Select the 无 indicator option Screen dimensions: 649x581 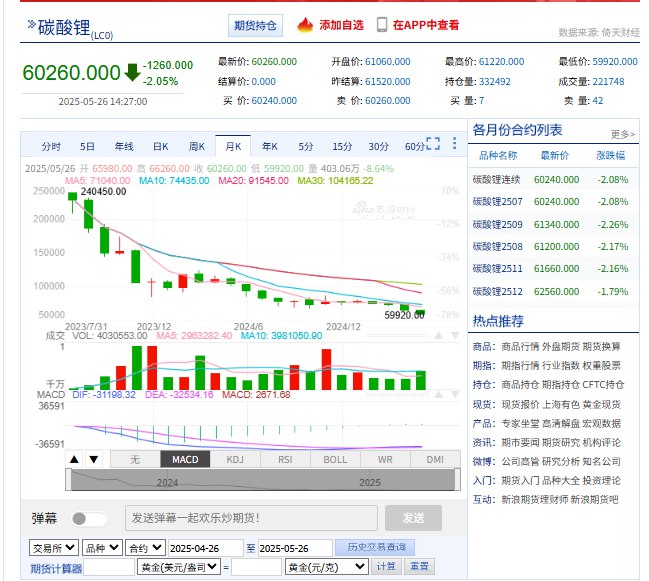135,459
